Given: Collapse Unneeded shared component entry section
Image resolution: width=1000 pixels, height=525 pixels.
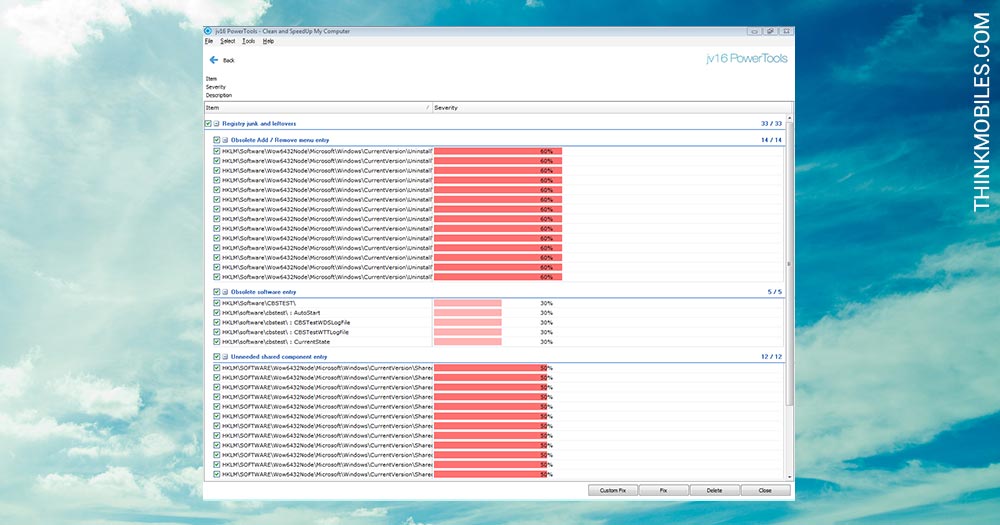Looking at the screenshot, I should 225,357.
